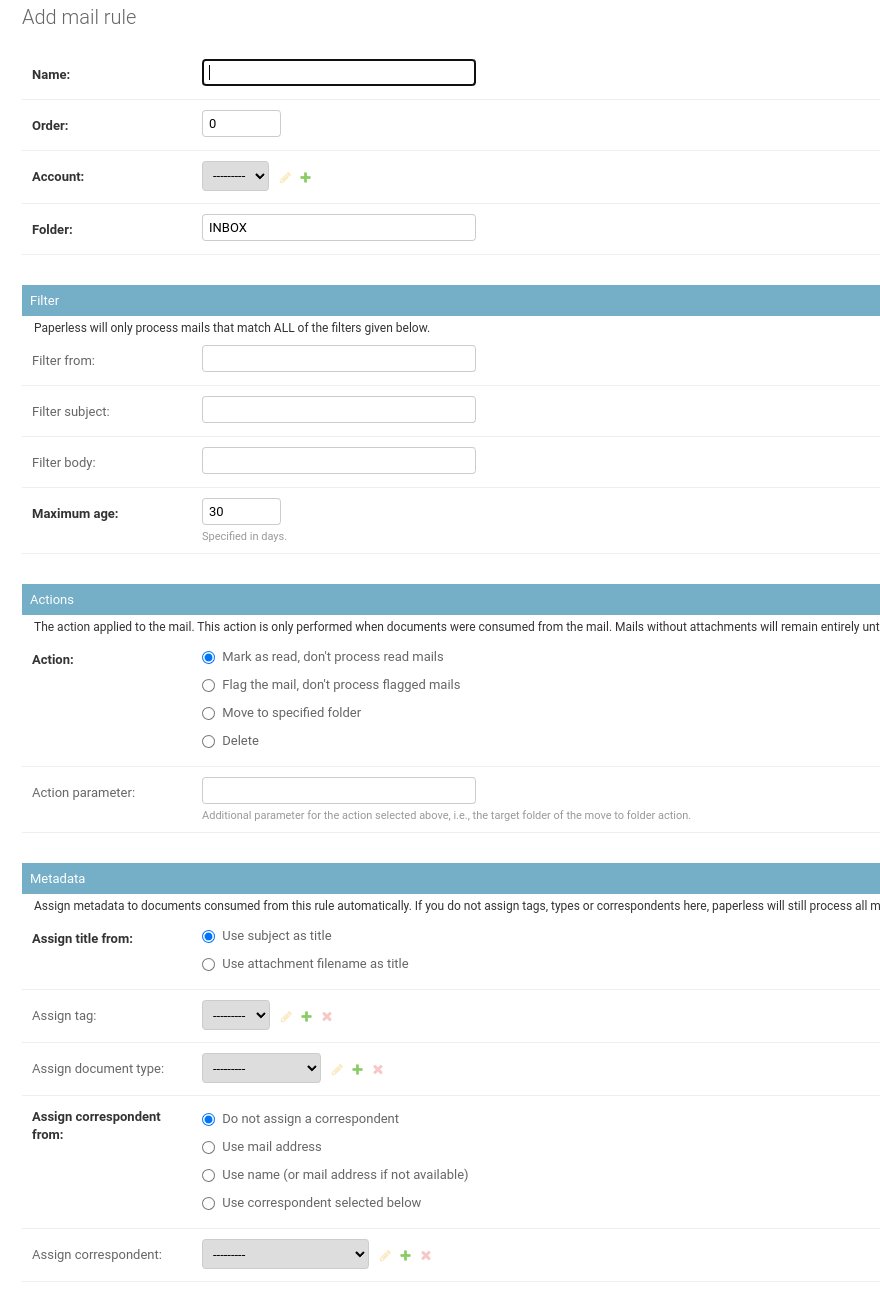Image resolution: width=880 pixels, height=1296 pixels.
Task: Click delete icon beside Assign document type
Action: [378, 1069]
